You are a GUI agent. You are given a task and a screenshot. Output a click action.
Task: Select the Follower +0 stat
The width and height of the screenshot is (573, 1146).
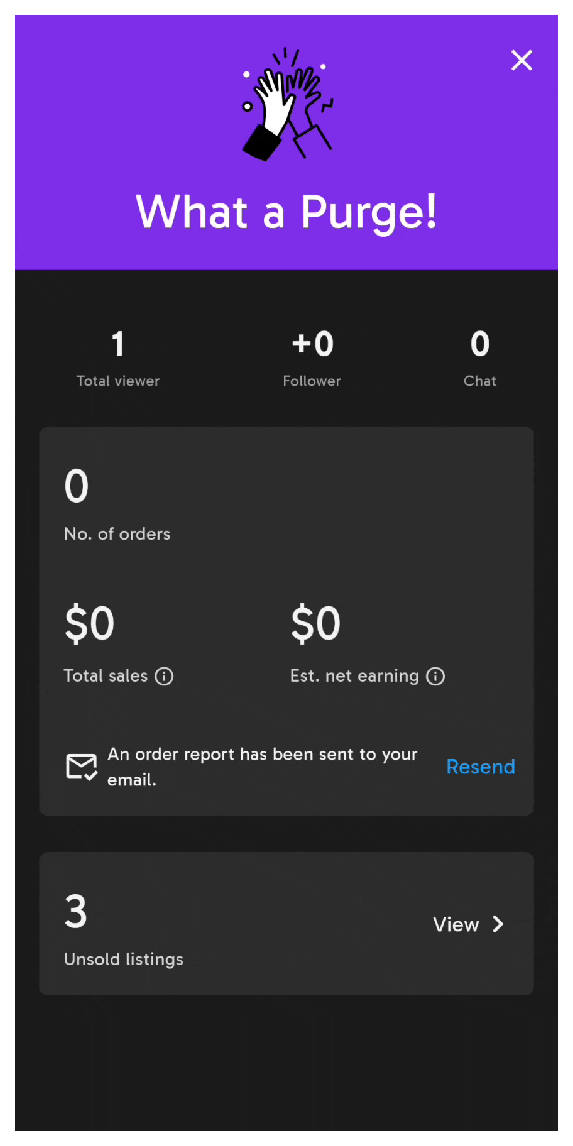(312, 359)
